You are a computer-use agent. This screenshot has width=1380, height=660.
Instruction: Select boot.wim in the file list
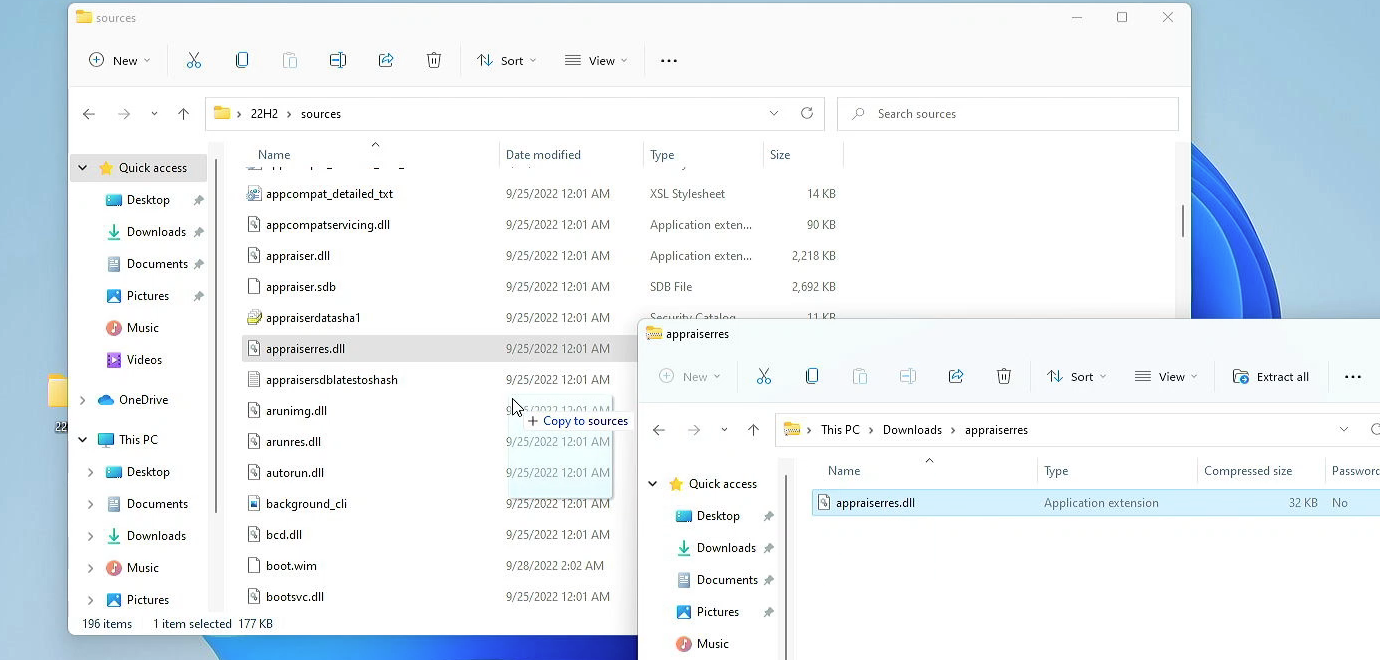pyautogui.click(x=292, y=565)
